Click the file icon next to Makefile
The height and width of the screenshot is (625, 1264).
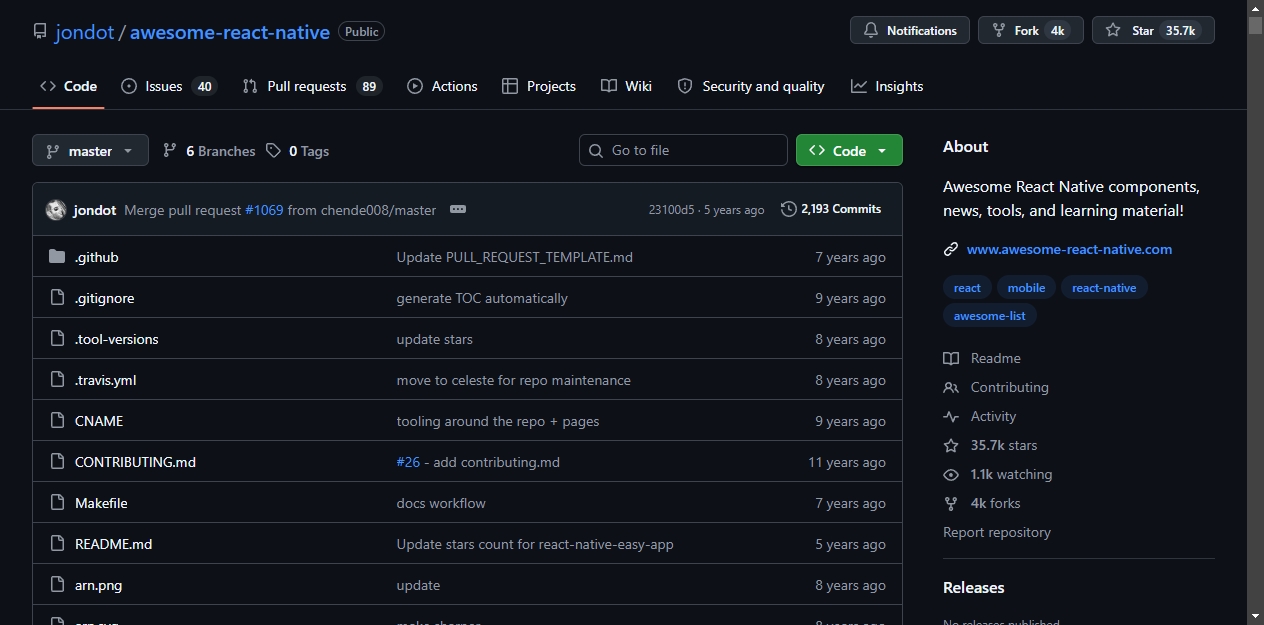pyautogui.click(x=57, y=503)
